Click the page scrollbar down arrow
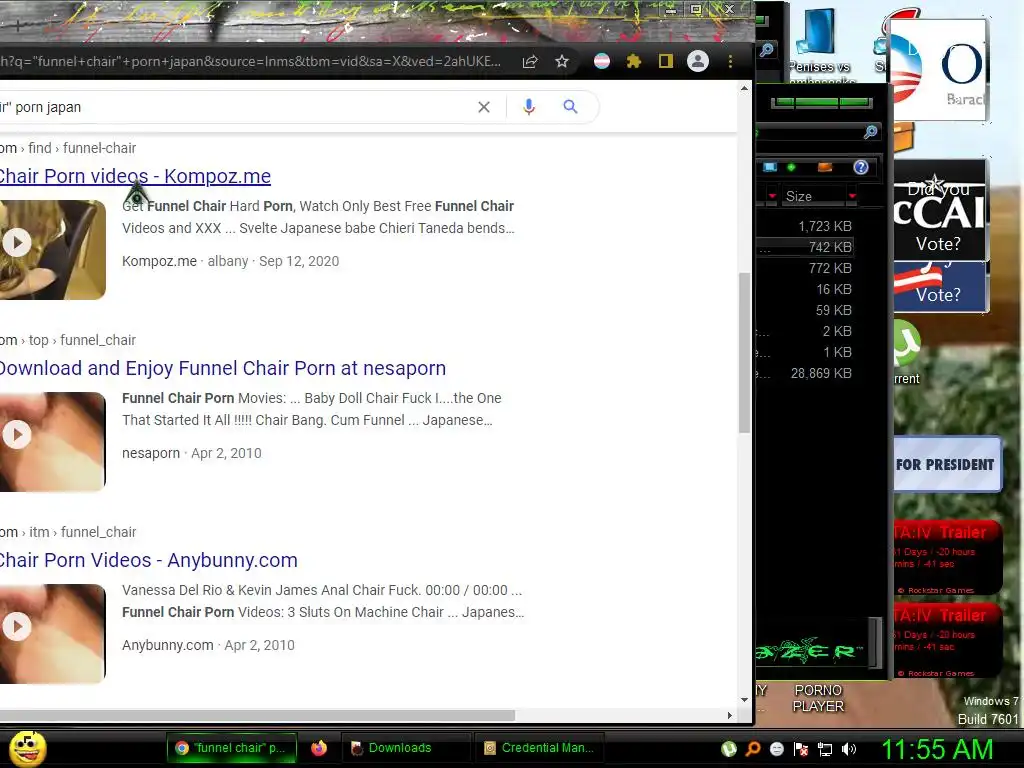The image size is (1024, 768). tap(744, 699)
